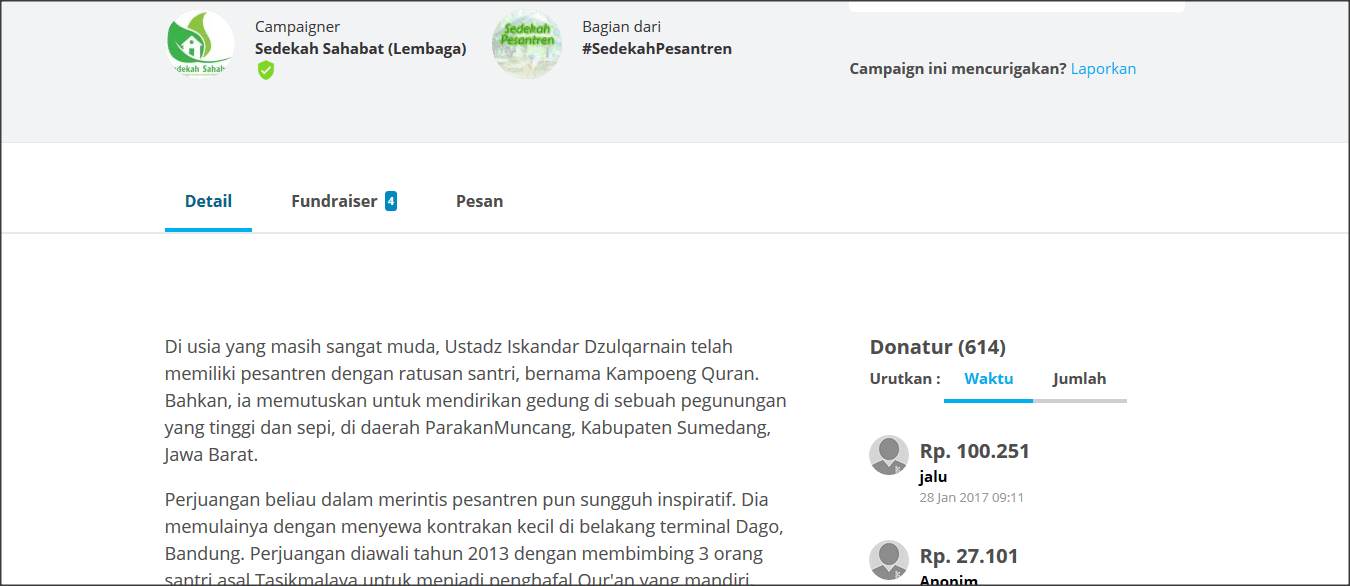Click the Fundraiser count badge showing 4
This screenshot has height=586, width=1350.
(391, 201)
